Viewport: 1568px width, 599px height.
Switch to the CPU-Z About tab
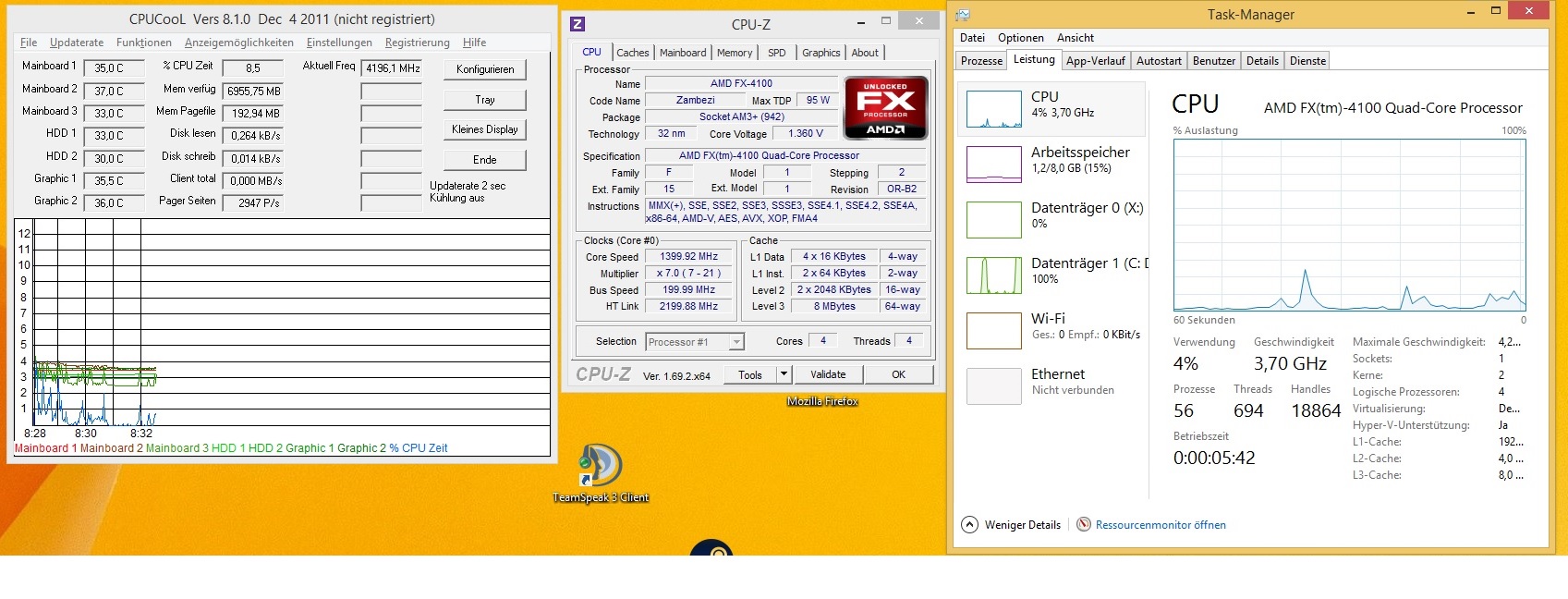(866, 53)
